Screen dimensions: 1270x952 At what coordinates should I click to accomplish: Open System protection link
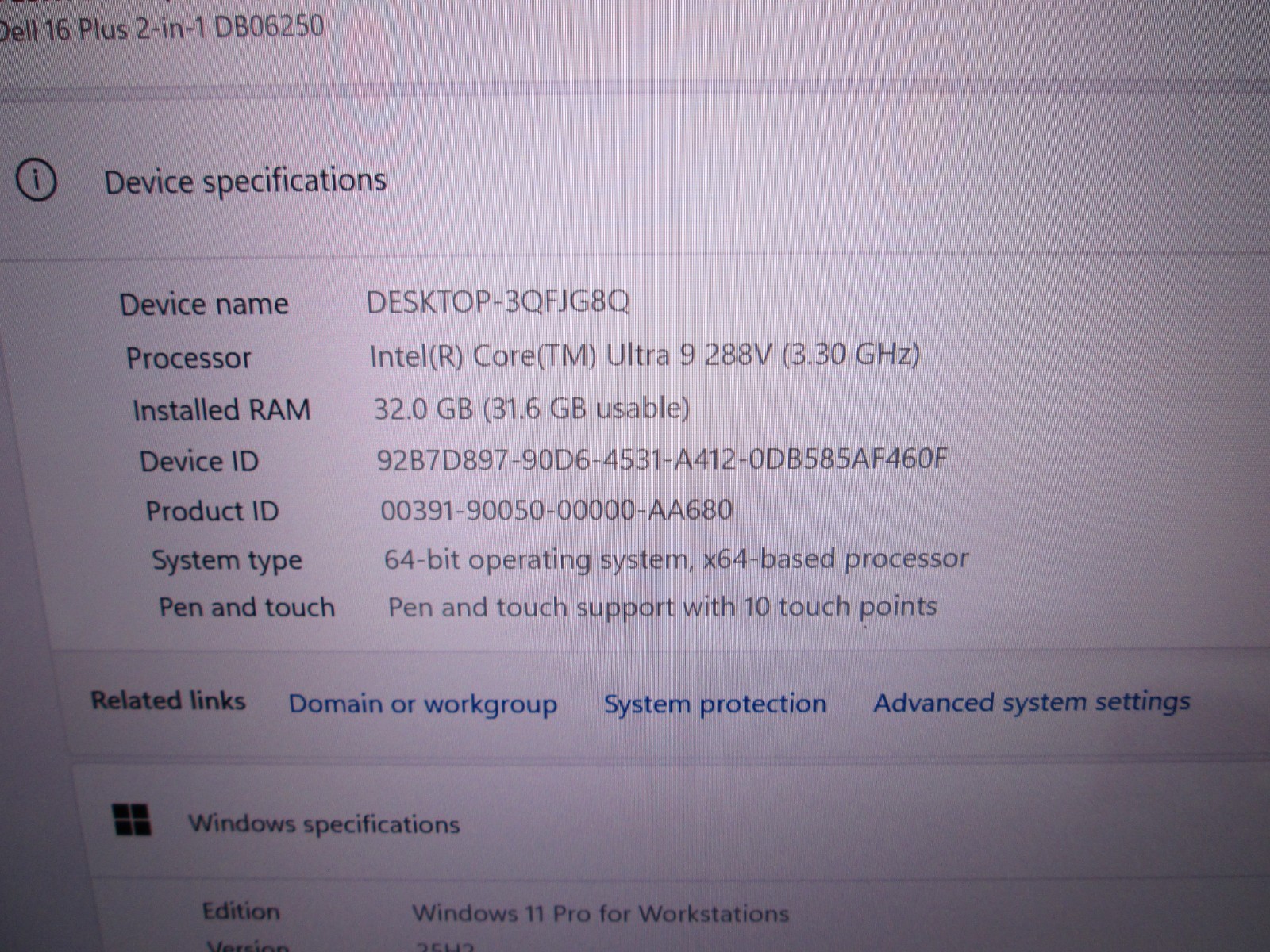pyautogui.click(x=715, y=704)
